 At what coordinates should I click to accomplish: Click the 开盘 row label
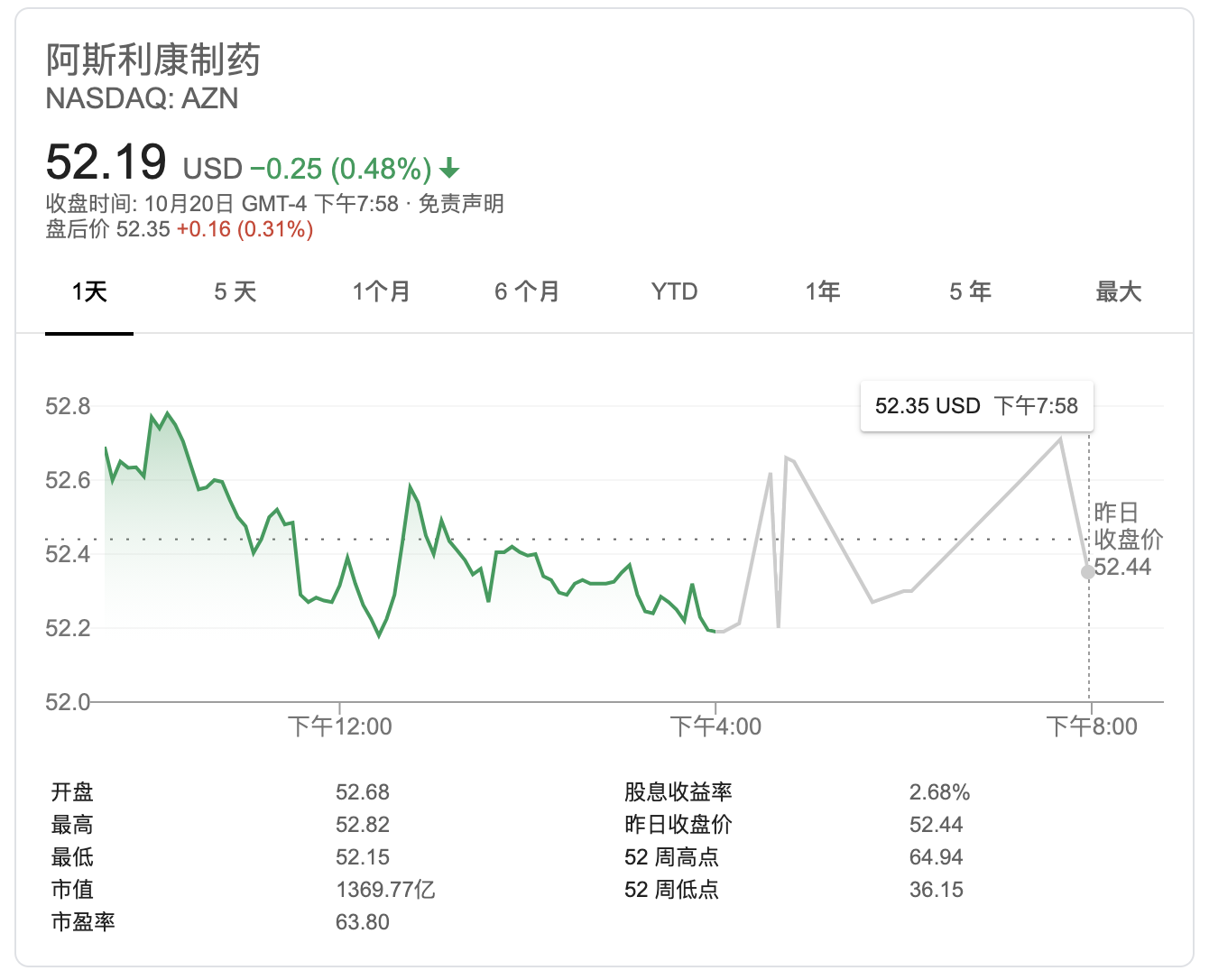tap(72, 792)
